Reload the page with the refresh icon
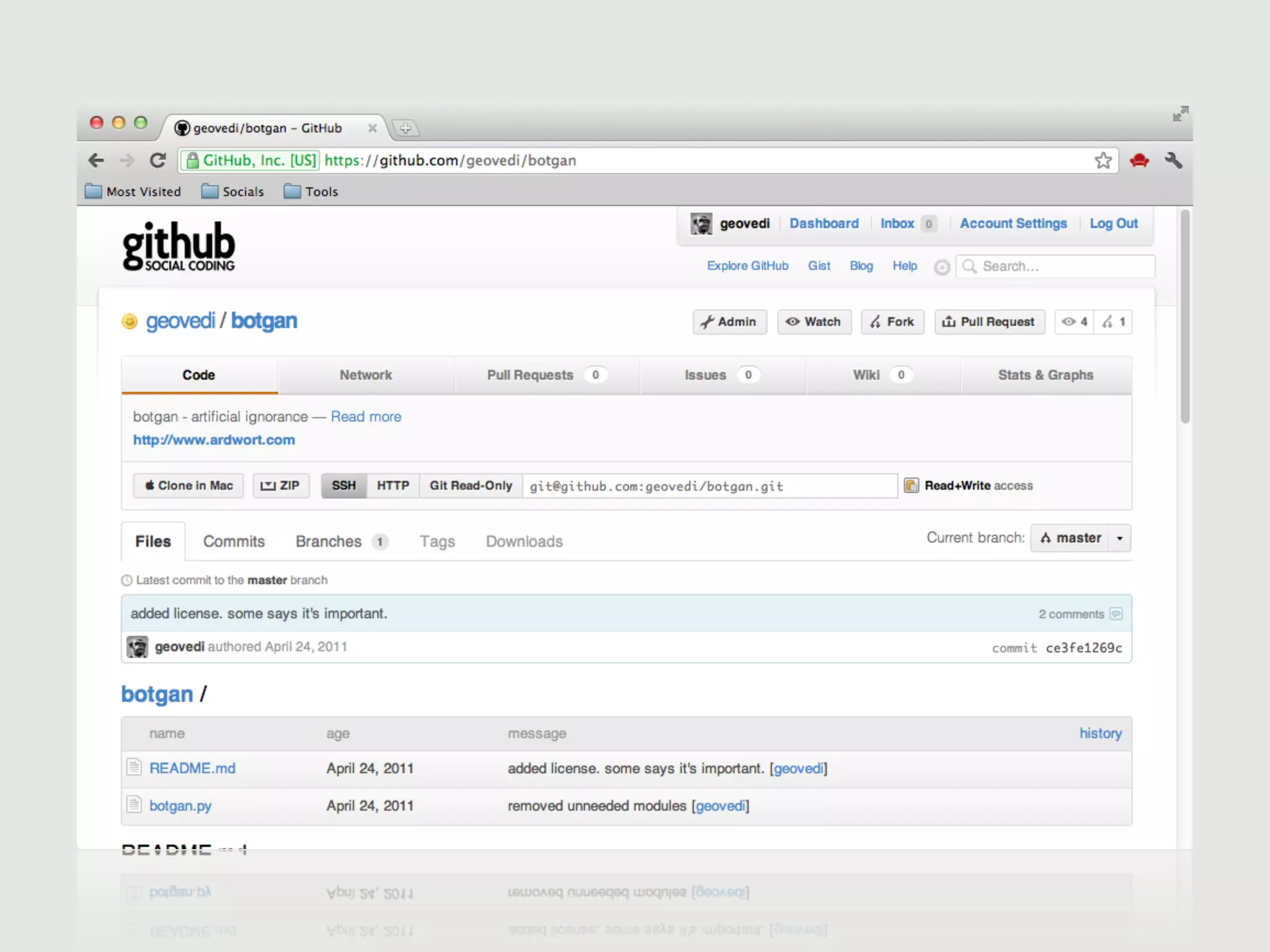 click(158, 161)
